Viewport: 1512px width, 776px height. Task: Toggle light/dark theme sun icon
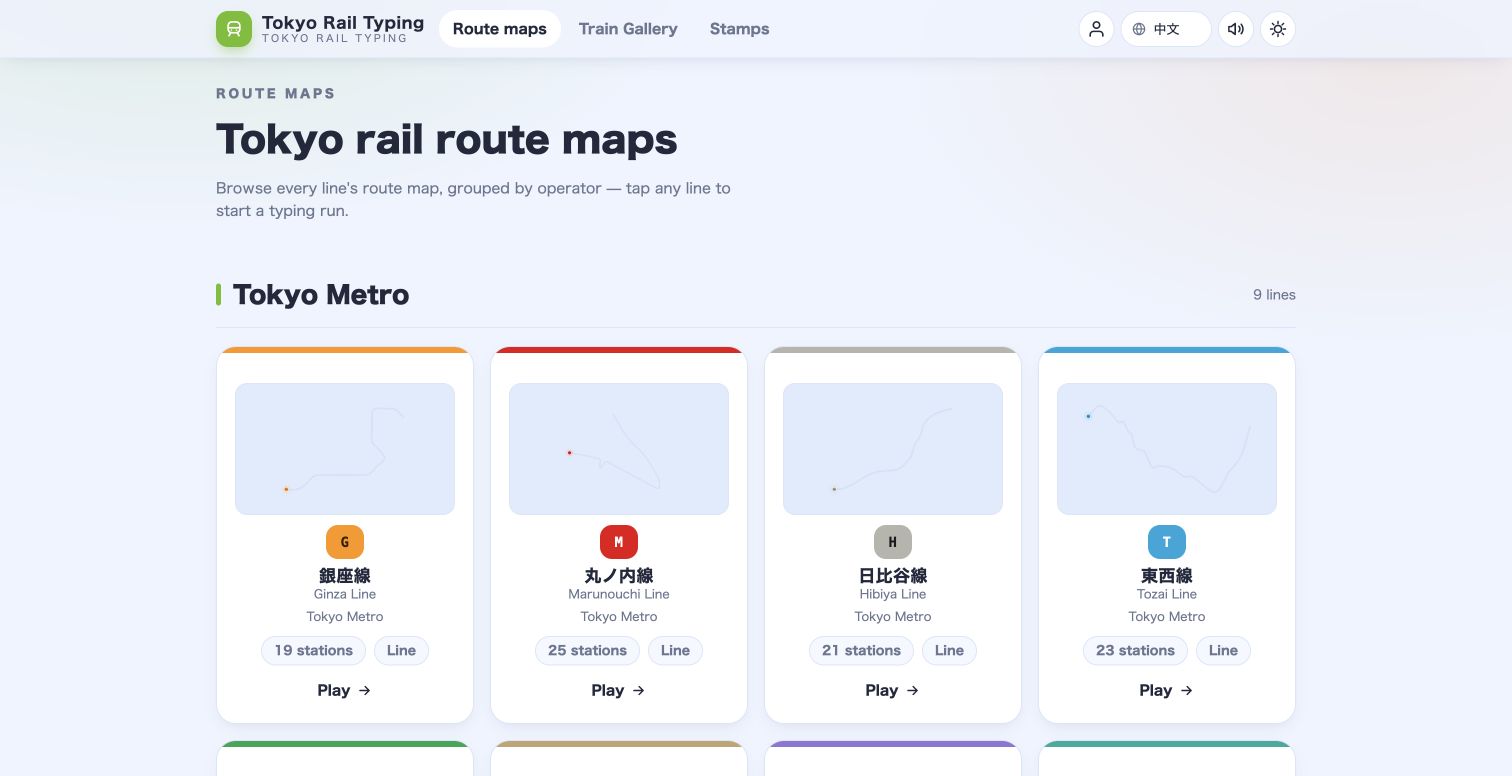point(1278,29)
